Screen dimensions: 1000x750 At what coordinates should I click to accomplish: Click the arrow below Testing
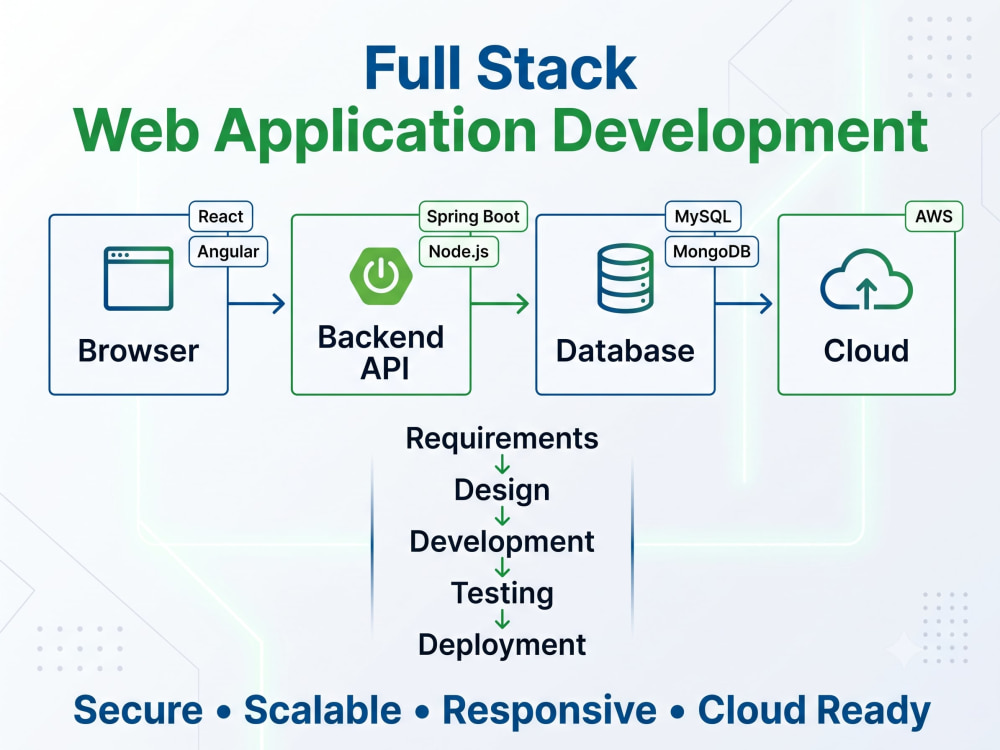pos(502,619)
